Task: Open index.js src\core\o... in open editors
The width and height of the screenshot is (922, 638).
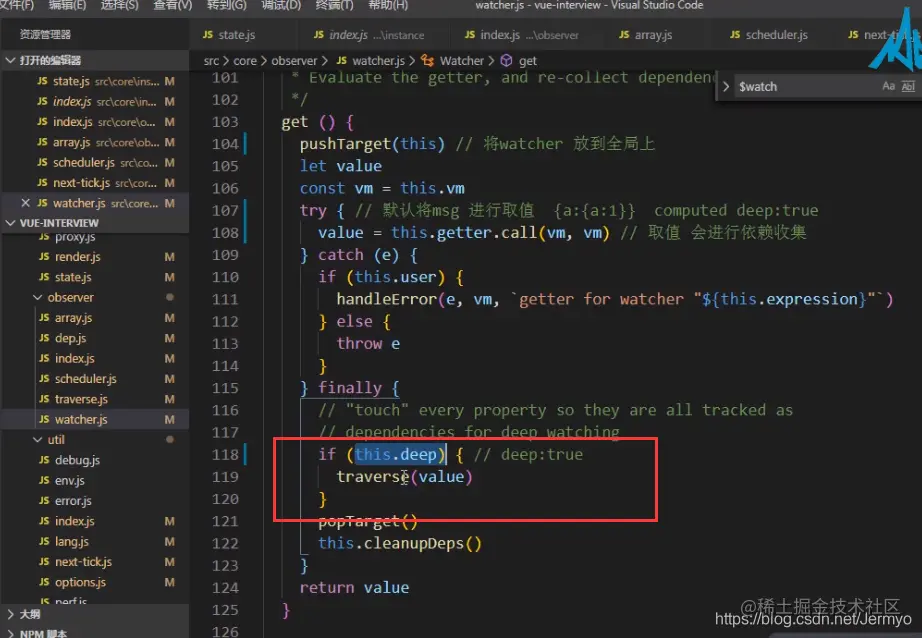Action: coord(95,122)
